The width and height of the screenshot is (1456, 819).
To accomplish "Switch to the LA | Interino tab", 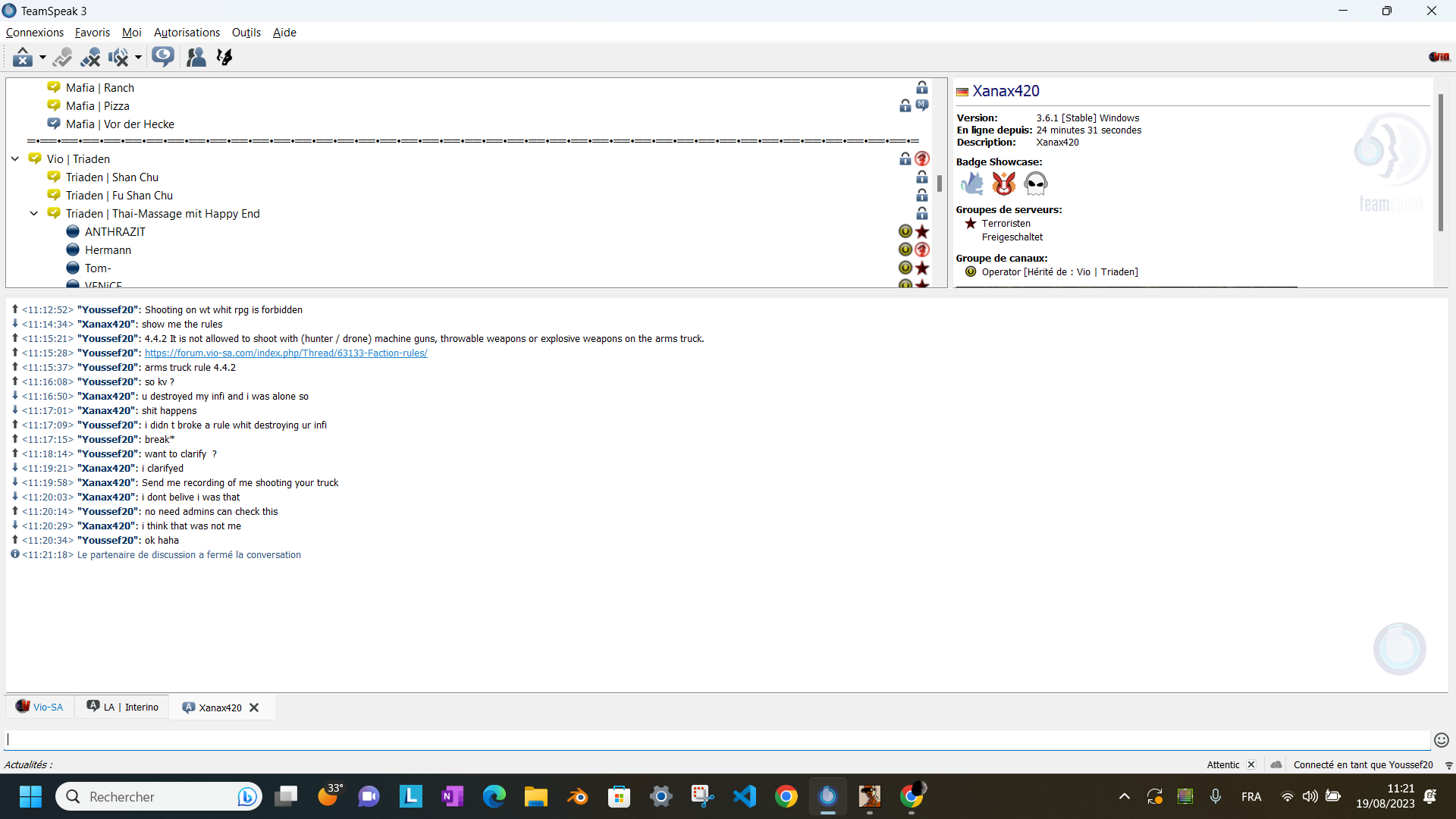I will (x=123, y=708).
